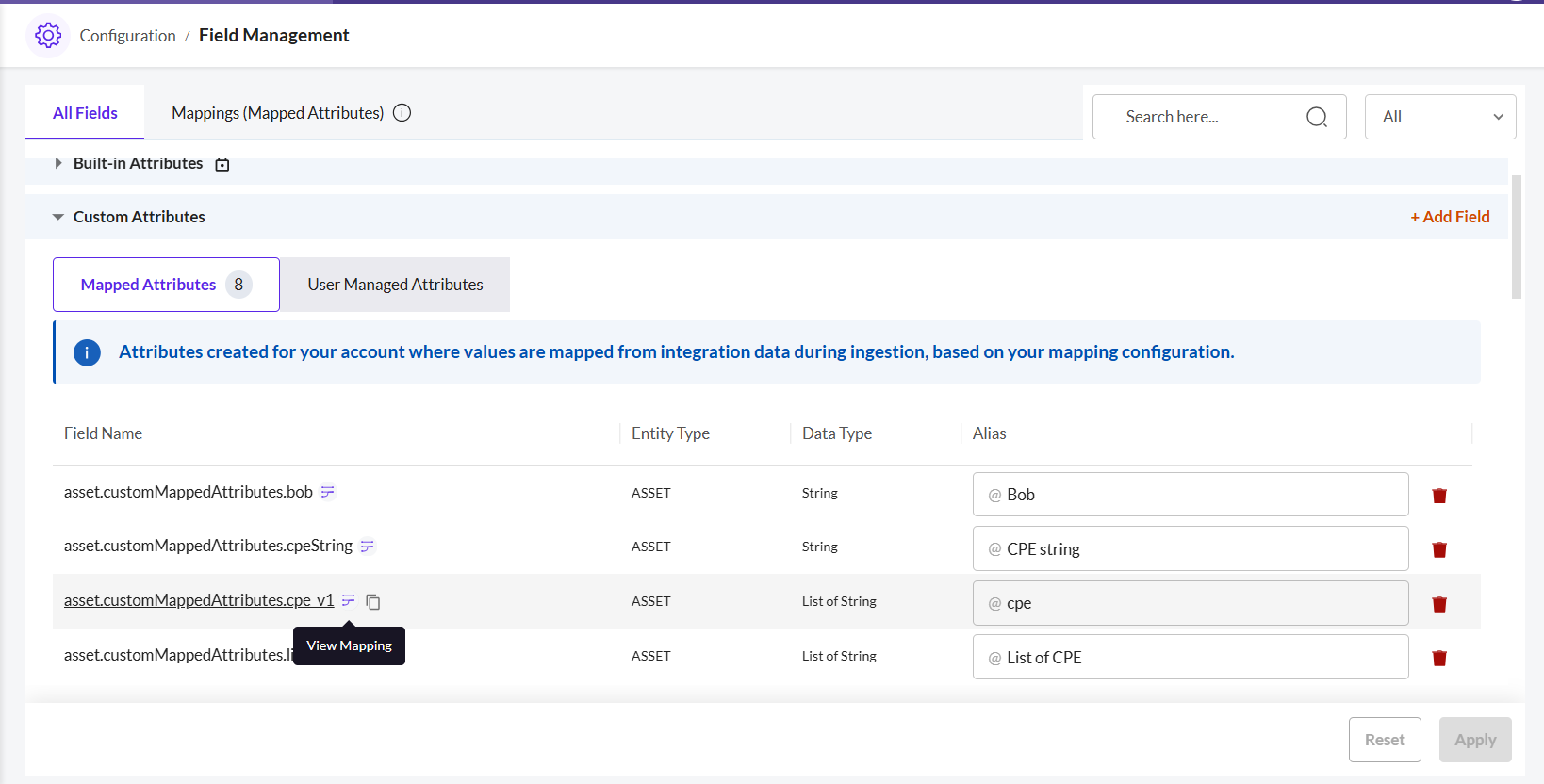
Task: Switch to the All Fields tab
Action: [85, 113]
